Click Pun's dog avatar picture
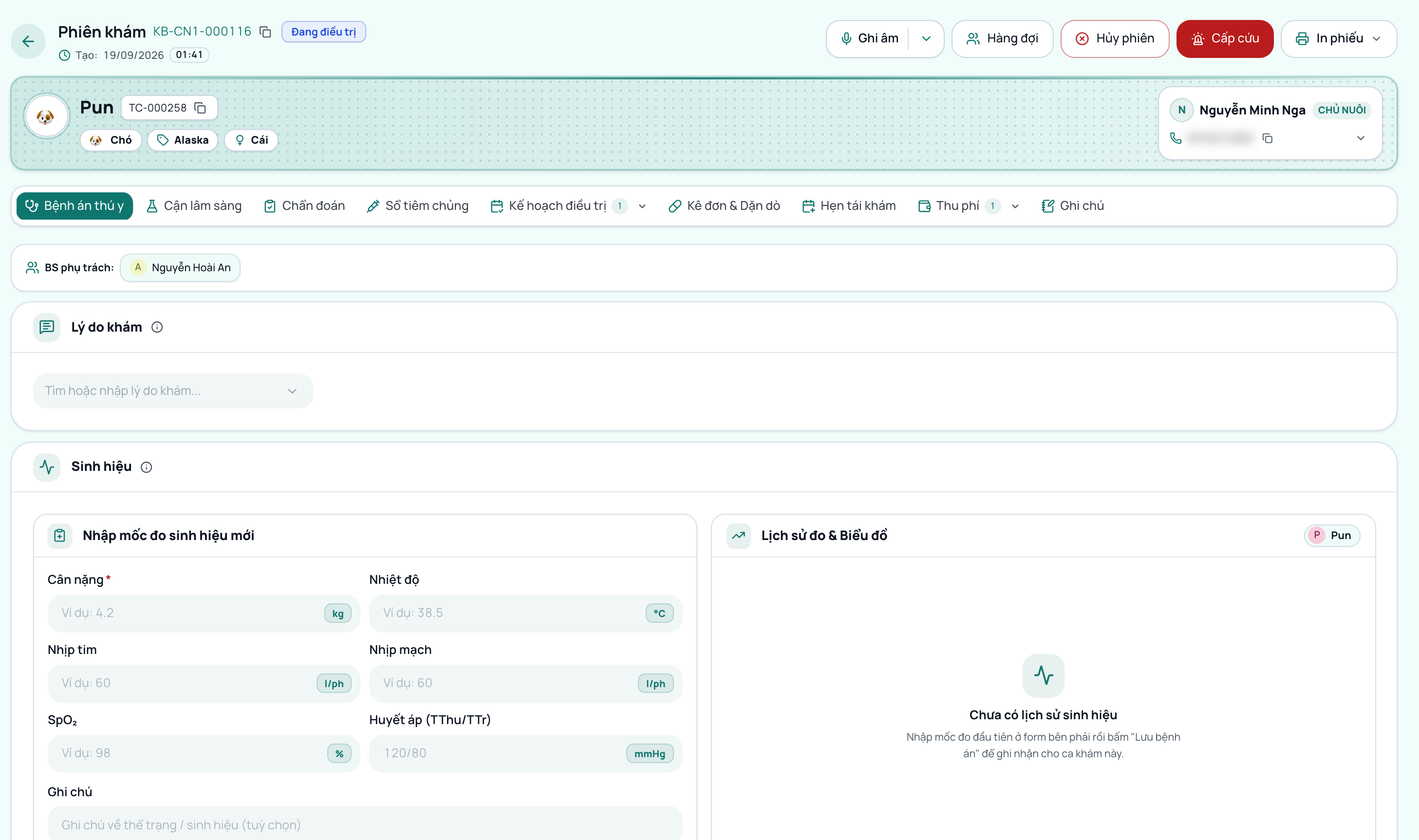Screen dimensions: 1419x840 [x=46, y=116]
